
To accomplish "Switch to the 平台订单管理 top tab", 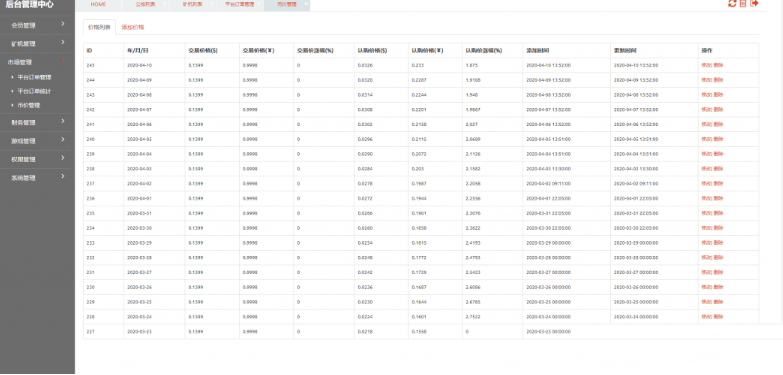I will pyautogui.click(x=239, y=4).
